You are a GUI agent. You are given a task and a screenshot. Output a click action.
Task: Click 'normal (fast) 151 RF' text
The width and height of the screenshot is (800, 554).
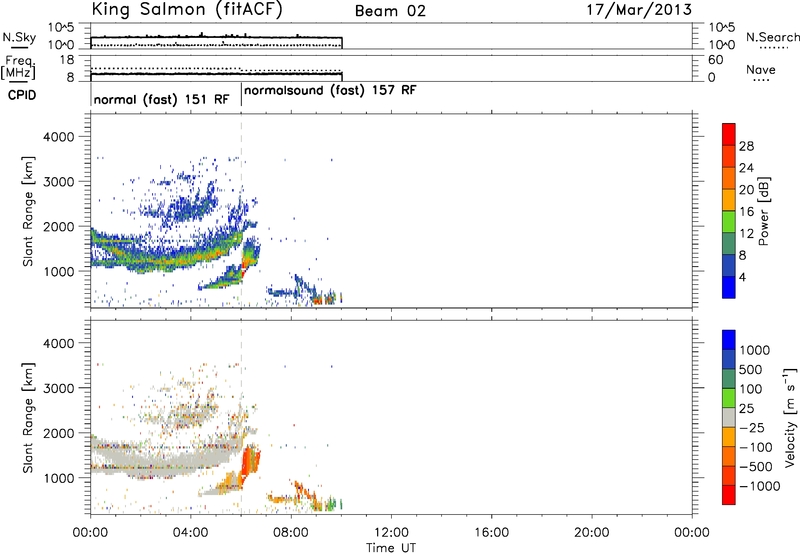(162, 99)
